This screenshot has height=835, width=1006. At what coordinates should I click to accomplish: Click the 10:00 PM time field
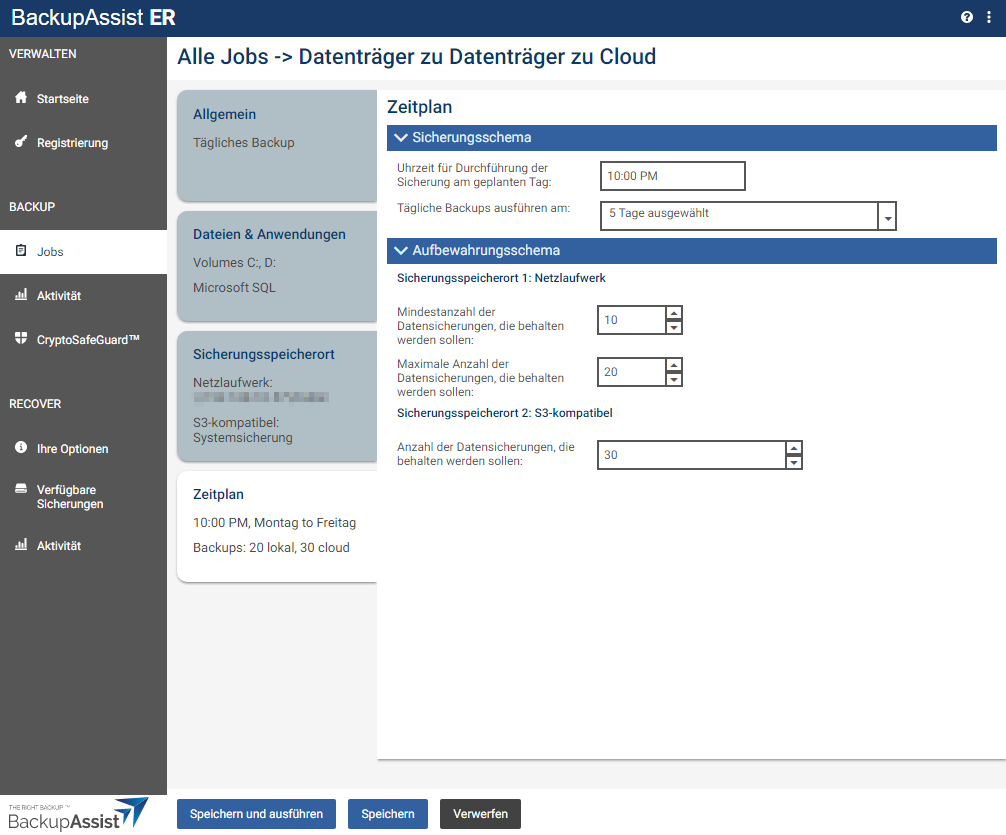pyautogui.click(x=672, y=176)
